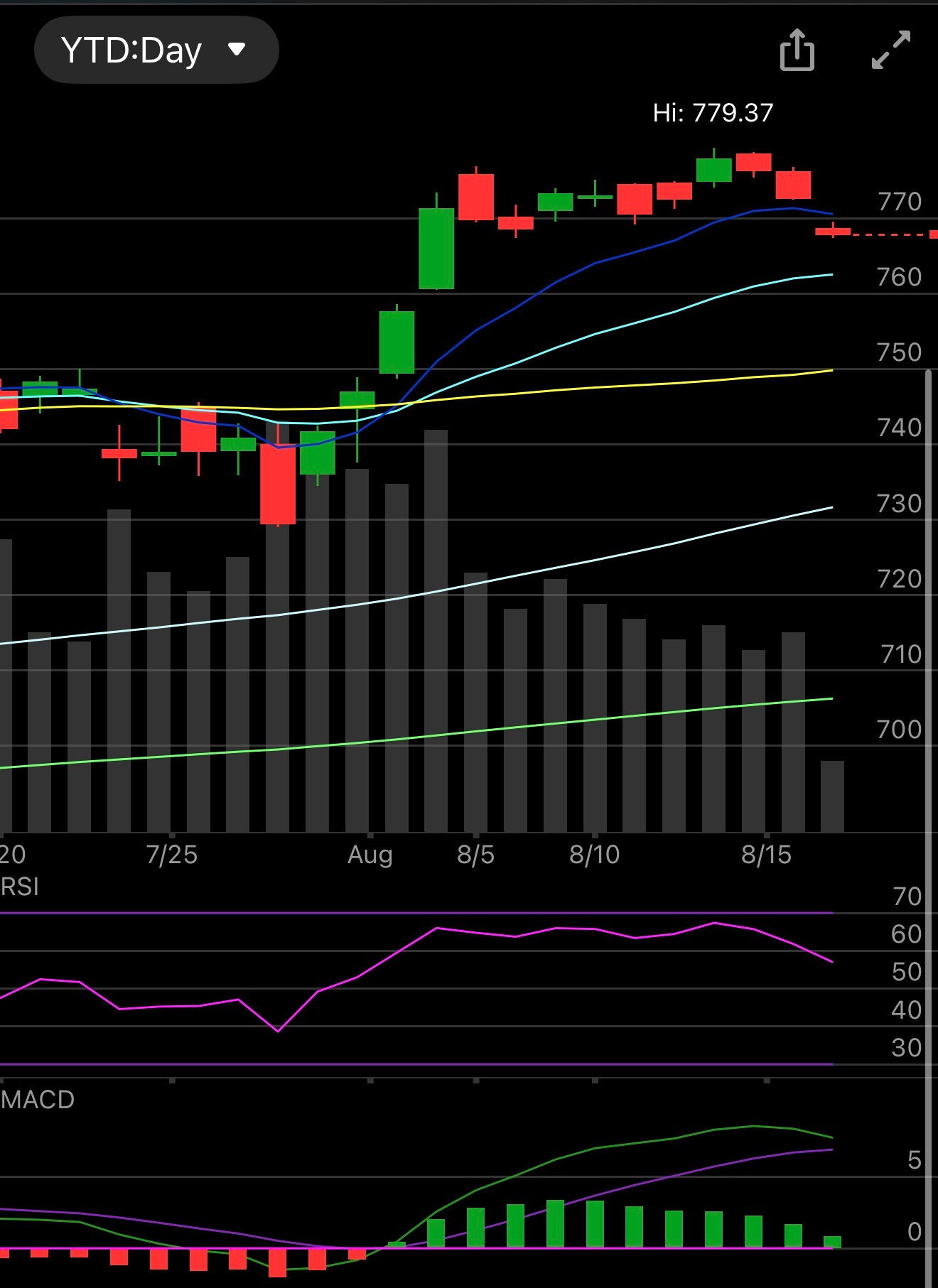The height and width of the screenshot is (1288, 938).
Task: Select the 770 price axis label
Action: 900,202
